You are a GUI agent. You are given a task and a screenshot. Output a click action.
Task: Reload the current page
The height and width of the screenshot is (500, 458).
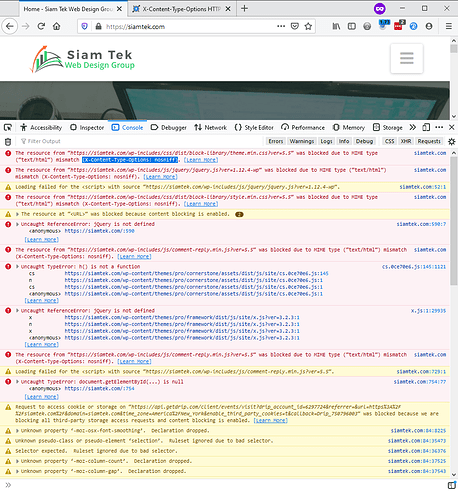41,26
